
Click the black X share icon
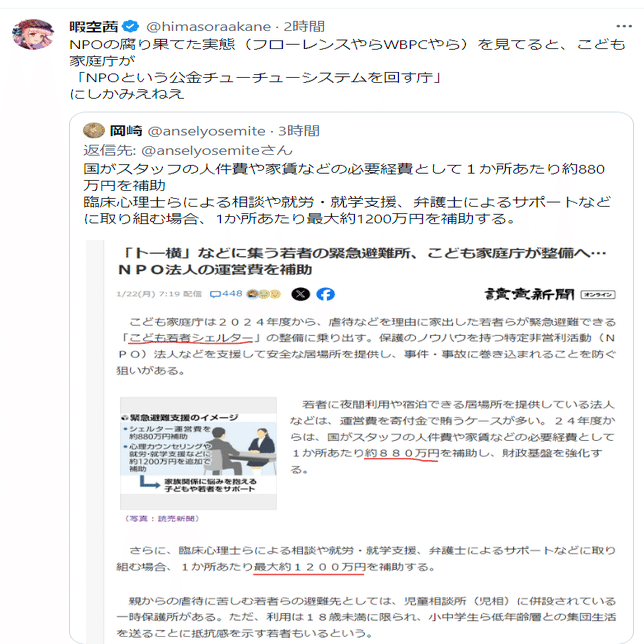301,294
